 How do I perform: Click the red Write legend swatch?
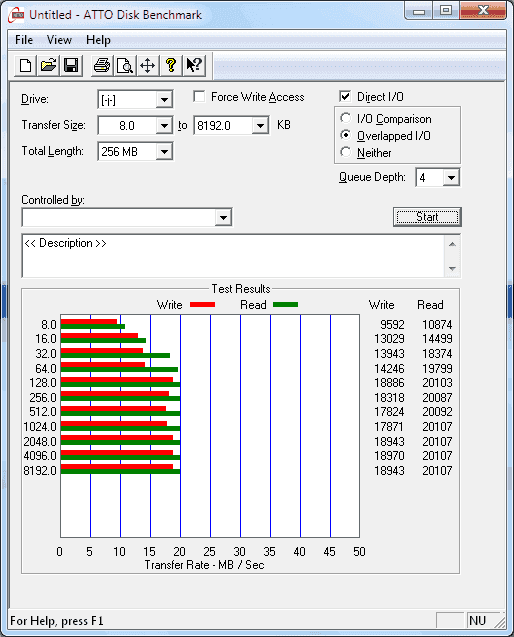[202, 305]
